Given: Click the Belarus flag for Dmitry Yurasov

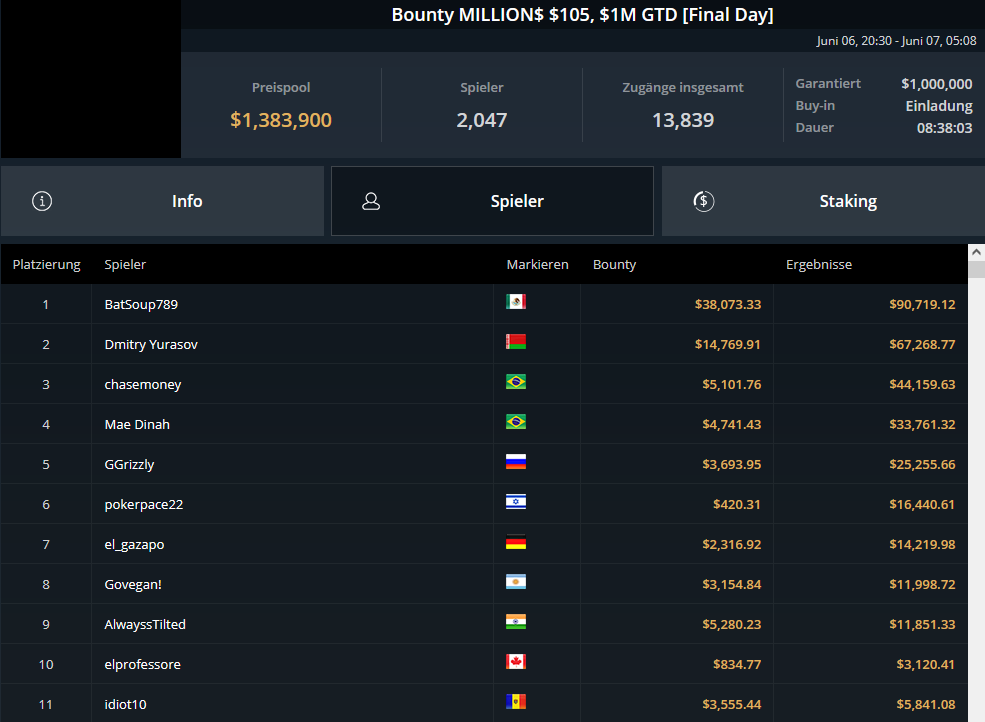Looking at the screenshot, I should tap(516, 342).
